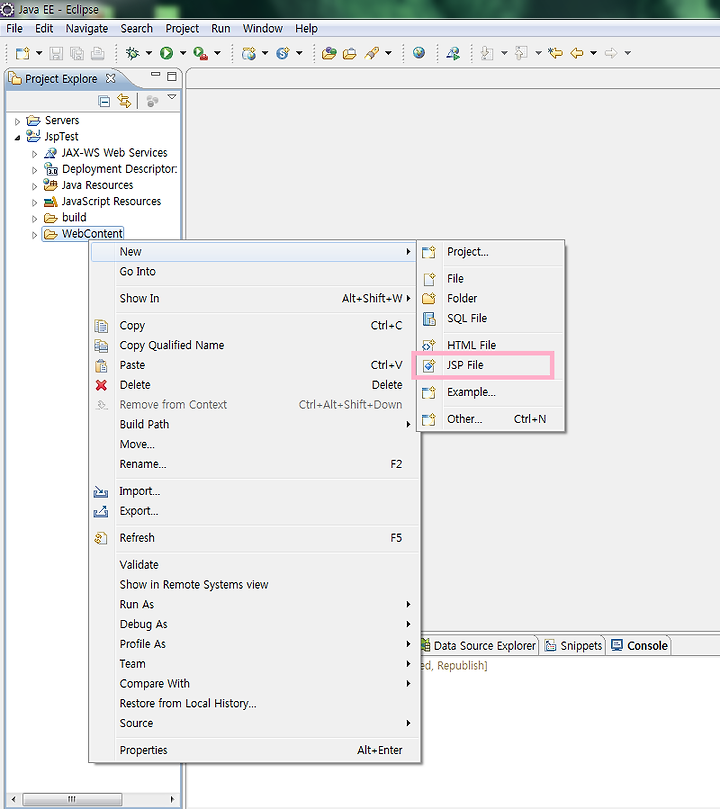Image resolution: width=720 pixels, height=809 pixels.
Task: Open Properties from context menu
Action: pos(254,750)
